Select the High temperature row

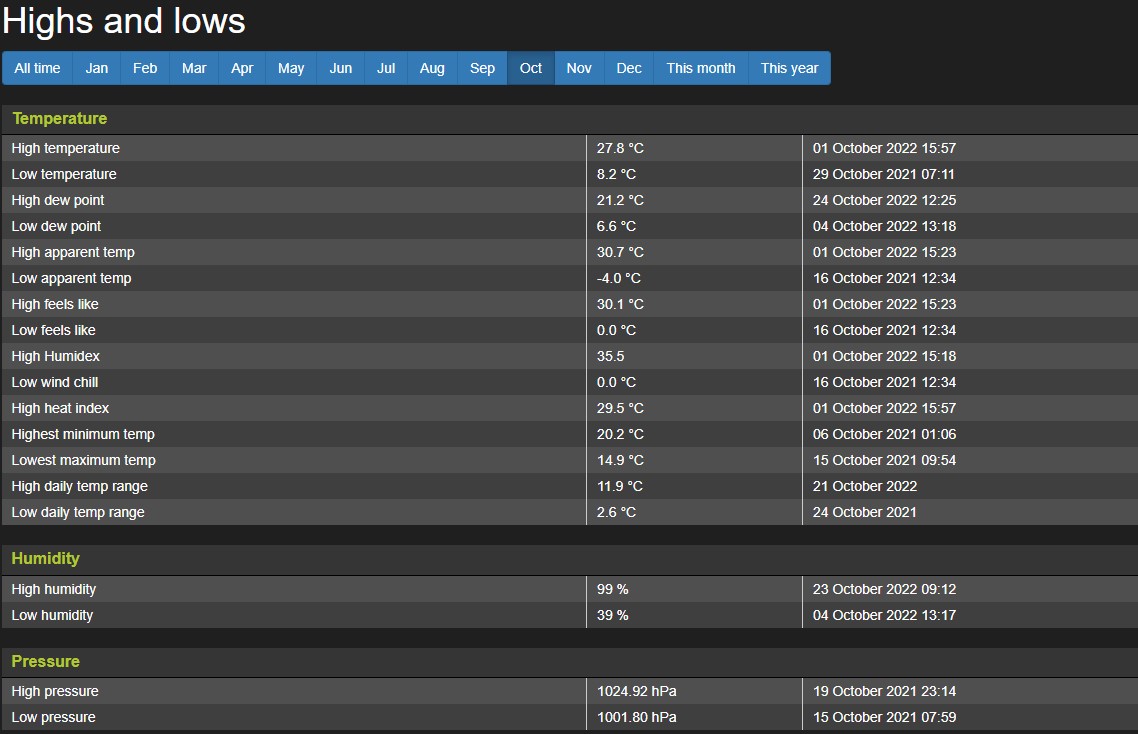tap(66, 148)
